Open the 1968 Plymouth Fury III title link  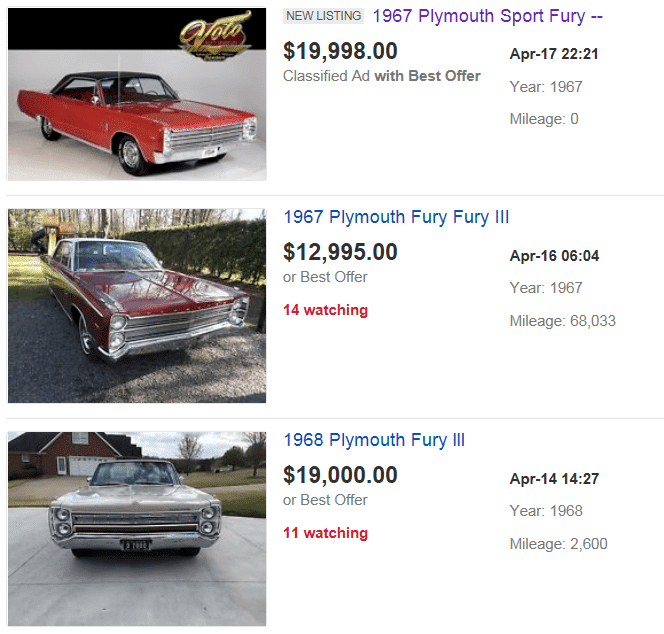(374, 440)
